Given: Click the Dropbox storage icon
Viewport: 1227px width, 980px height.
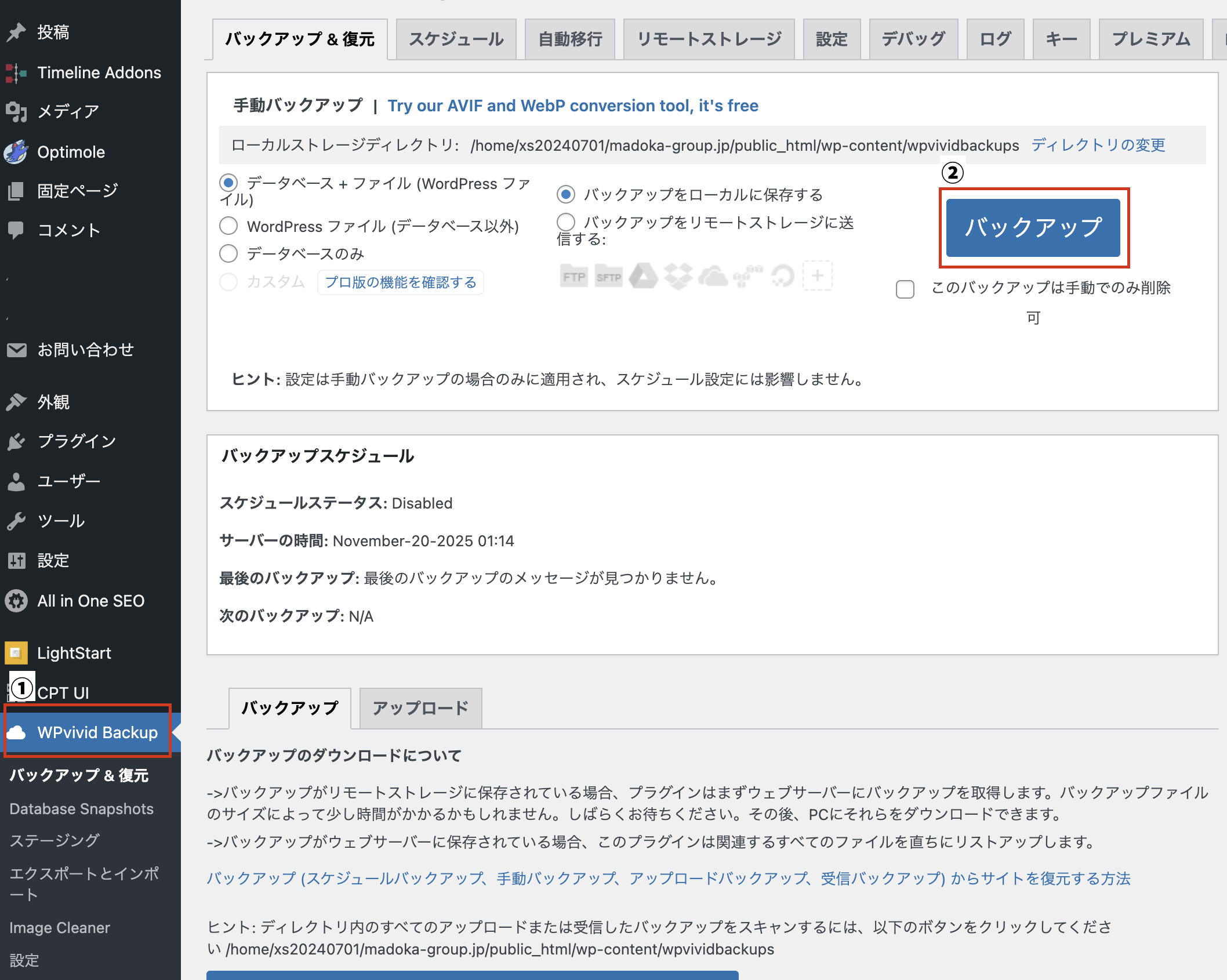Looking at the screenshot, I should (678, 277).
